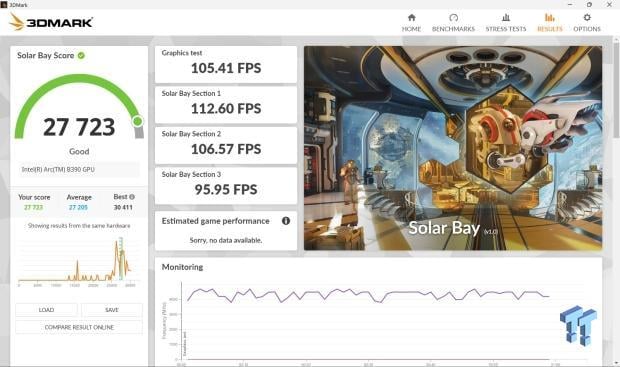Image resolution: width=620 pixels, height=367 pixels.
Task: Switch to the BENCHMARKS tab label
Action: (x=453, y=29)
